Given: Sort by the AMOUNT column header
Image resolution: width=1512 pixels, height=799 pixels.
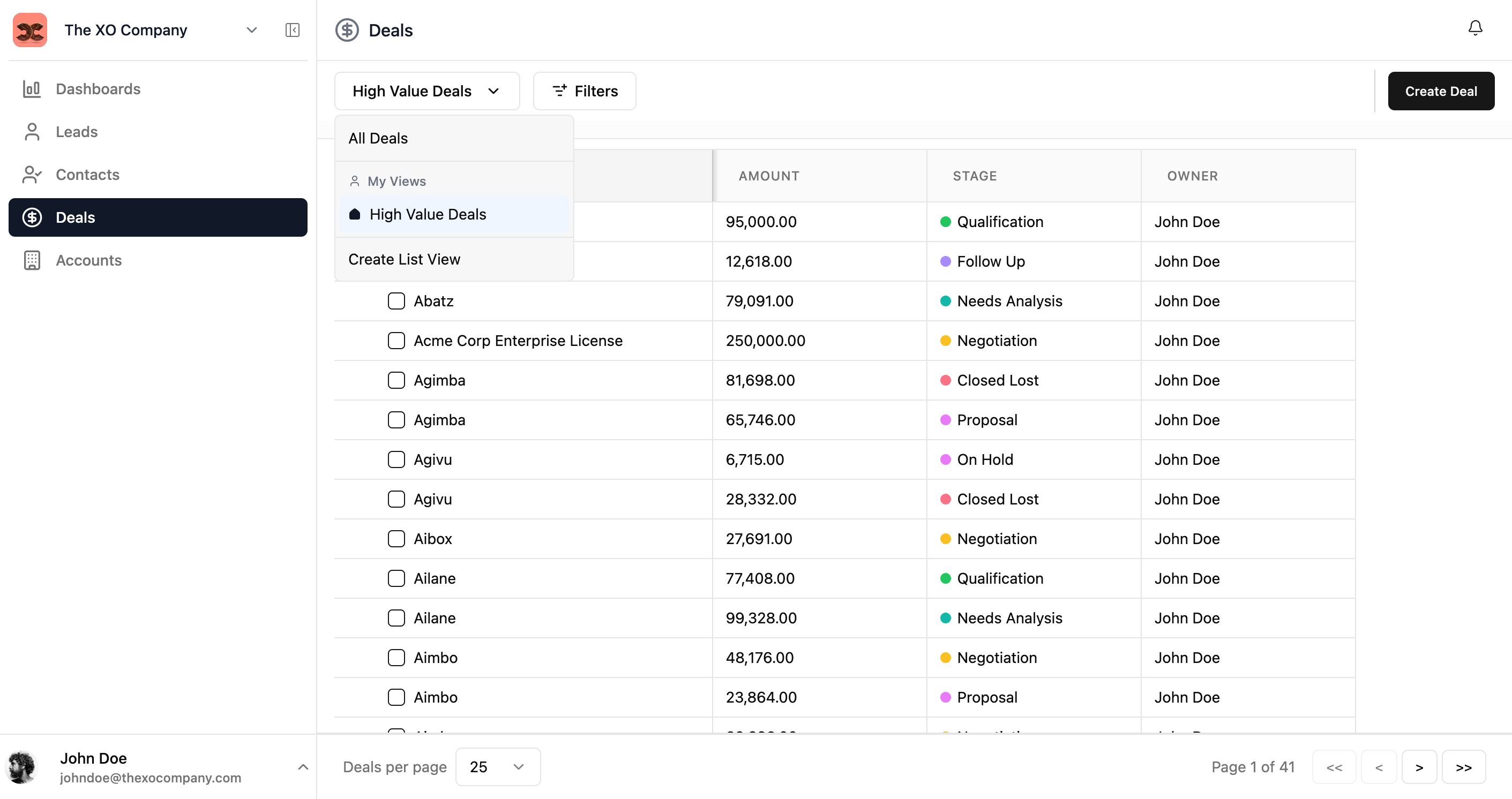Looking at the screenshot, I should (769, 176).
